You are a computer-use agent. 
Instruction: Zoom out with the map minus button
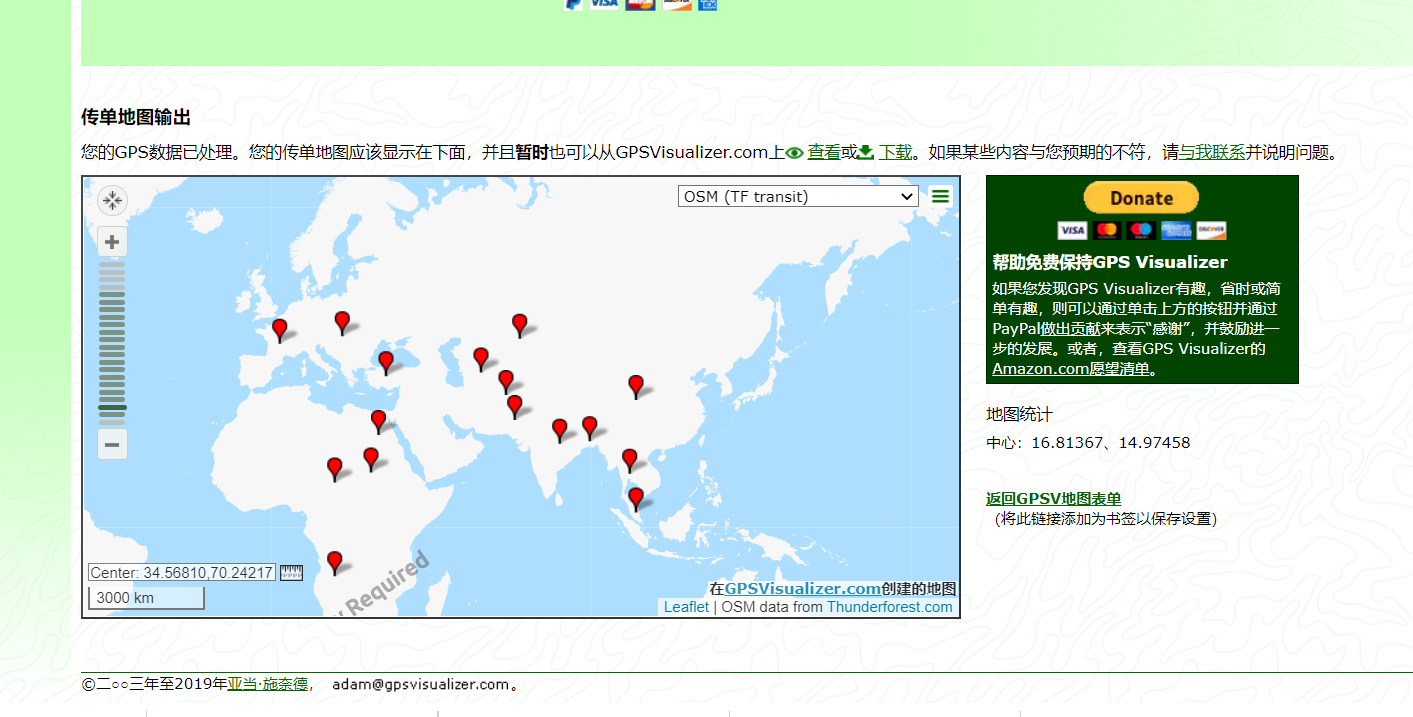pos(112,444)
